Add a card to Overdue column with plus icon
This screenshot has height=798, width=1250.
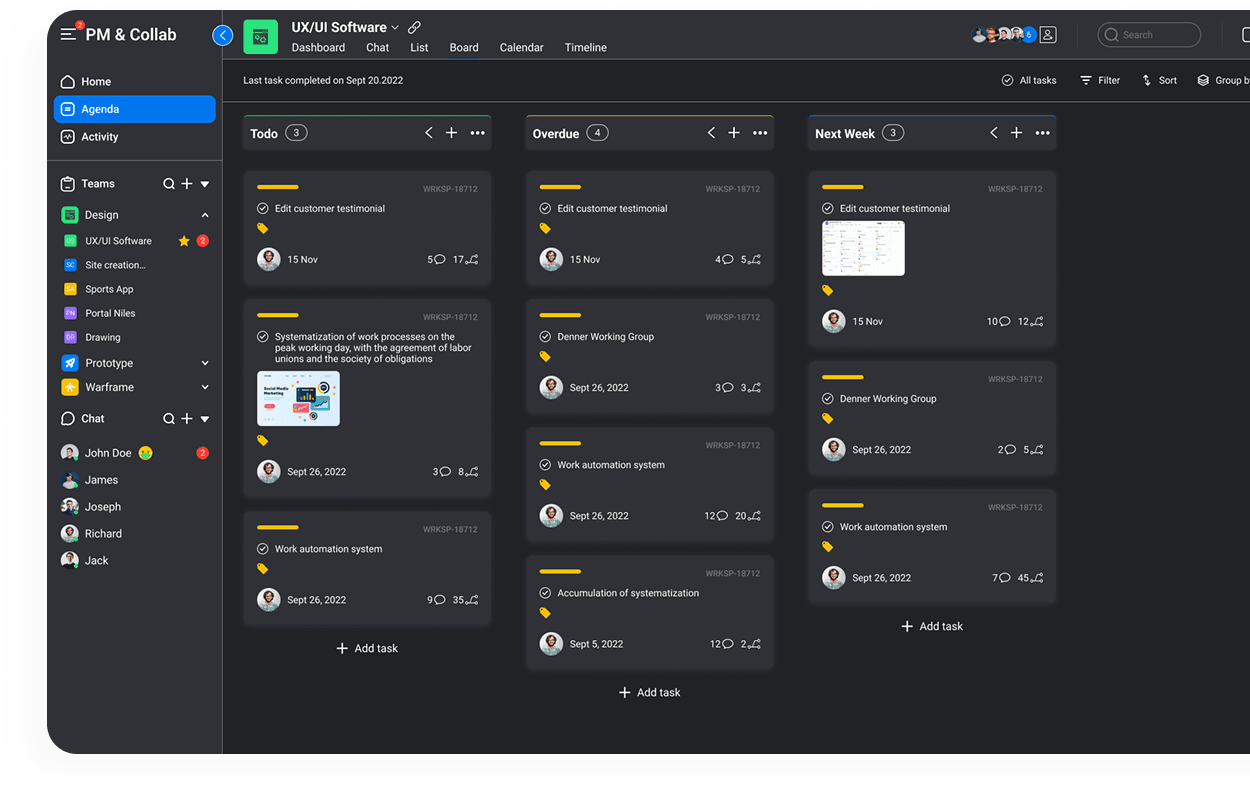pos(734,133)
